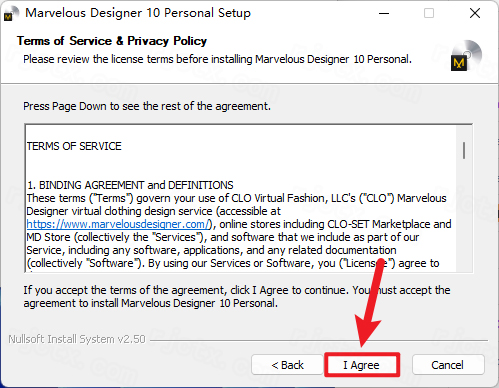The image size is (499, 388).
Task: Click the disabled maximize window button
Action: [429, 14]
